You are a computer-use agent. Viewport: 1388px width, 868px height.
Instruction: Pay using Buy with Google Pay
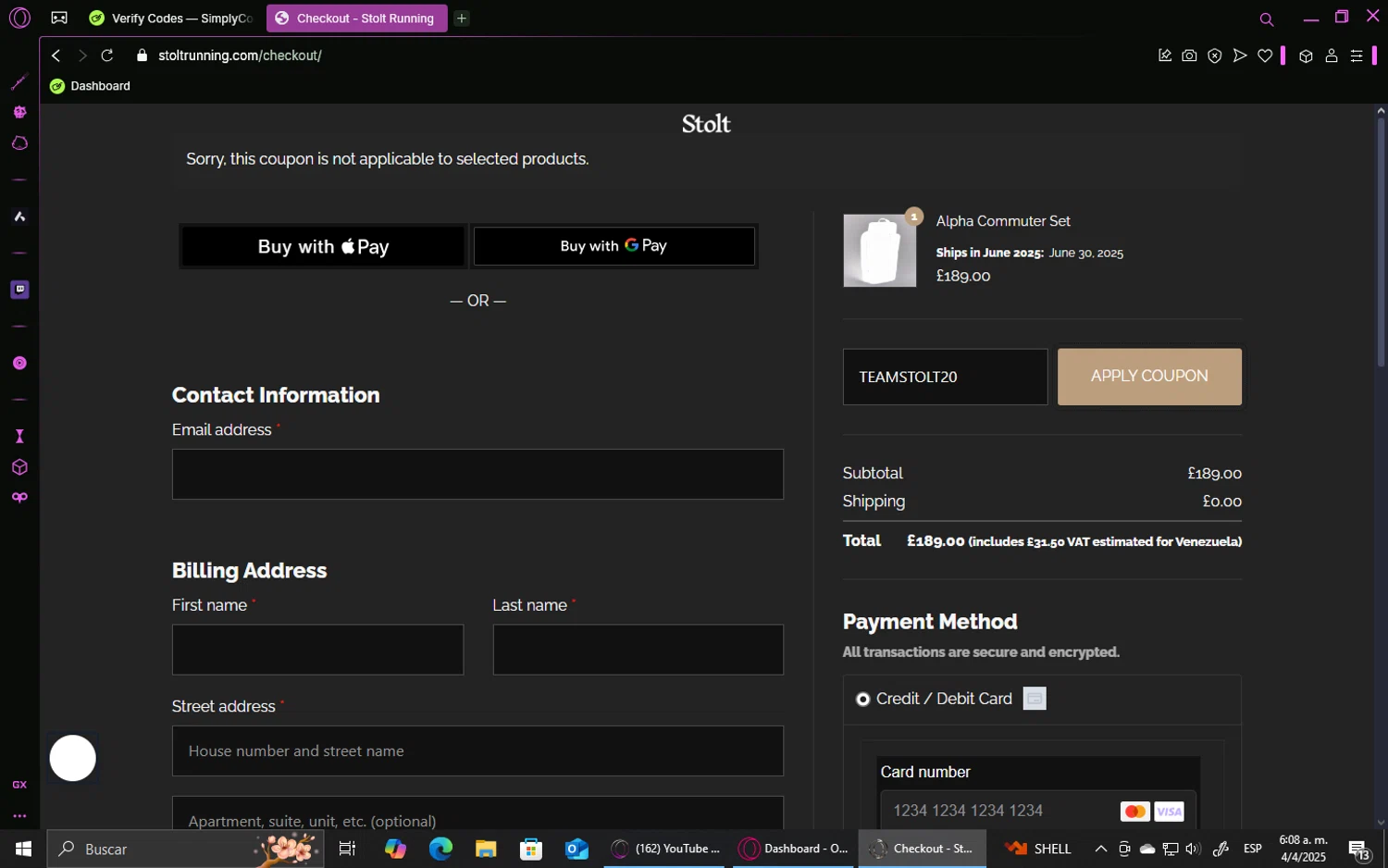tap(613, 246)
